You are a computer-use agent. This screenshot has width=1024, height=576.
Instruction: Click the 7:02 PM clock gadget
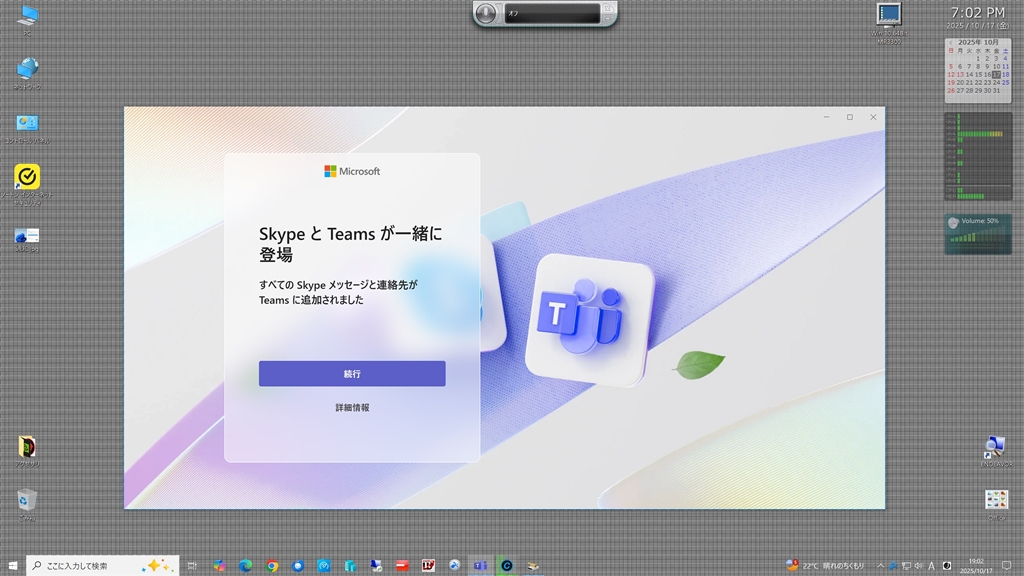978,13
